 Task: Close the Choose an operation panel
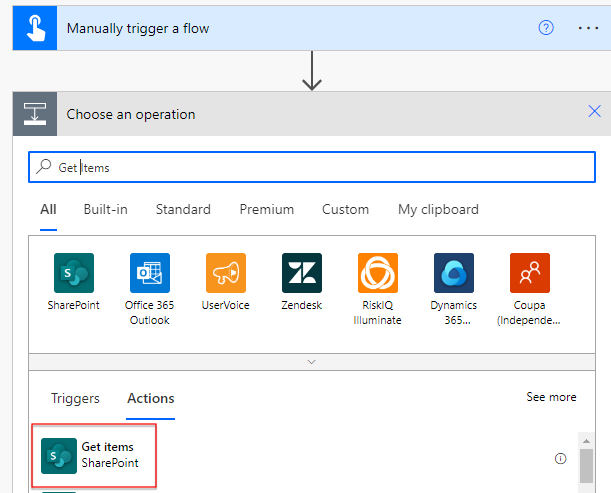tap(594, 112)
